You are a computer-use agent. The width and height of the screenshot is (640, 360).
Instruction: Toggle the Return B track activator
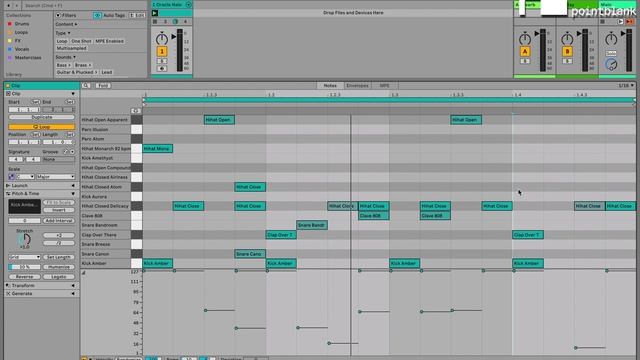[x=567, y=51]
